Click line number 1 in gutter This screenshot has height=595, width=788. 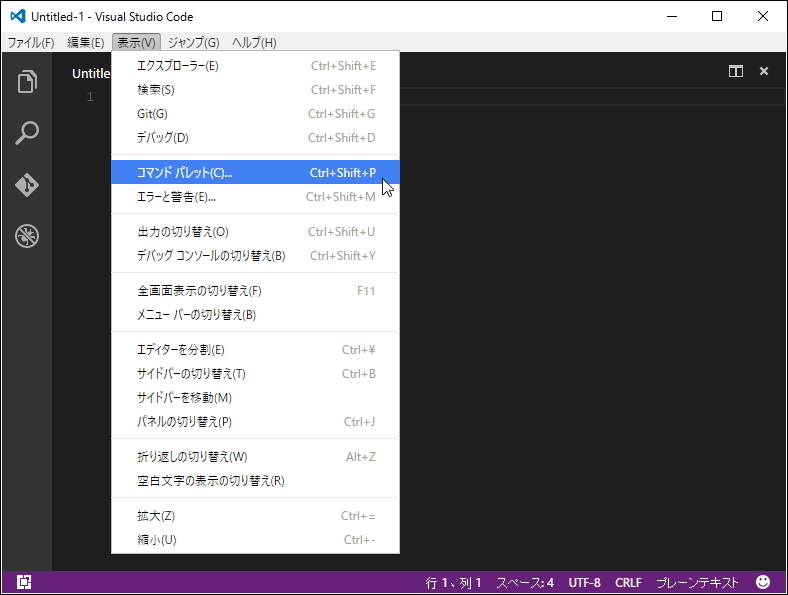click(90, 96)
